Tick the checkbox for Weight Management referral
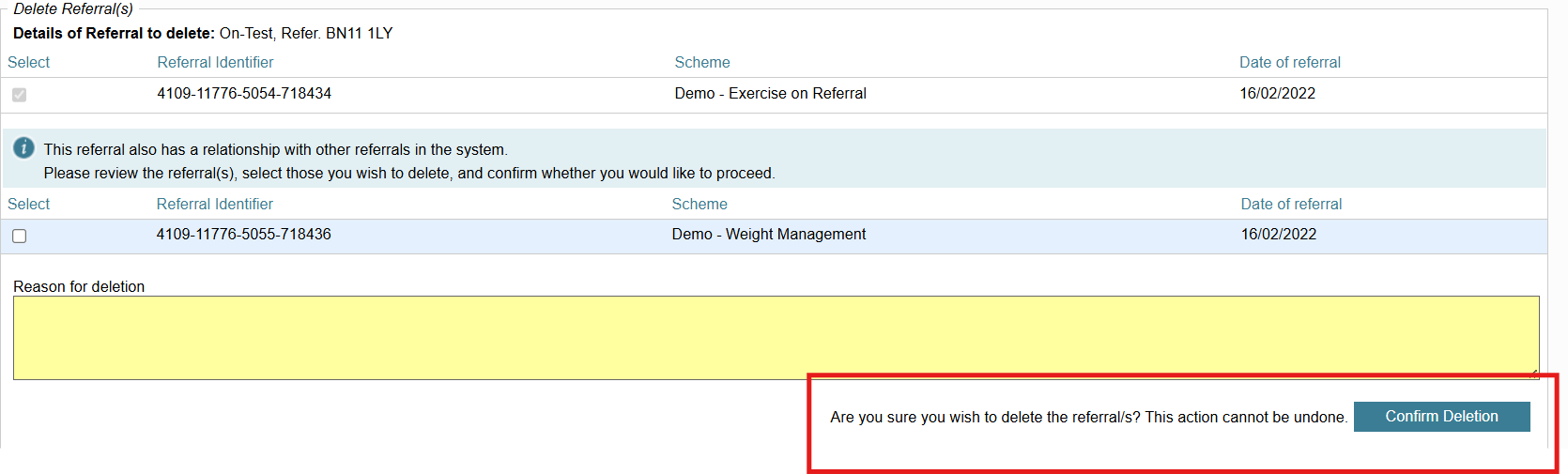This screenshot has height=474, width=1568. [19, 236]
